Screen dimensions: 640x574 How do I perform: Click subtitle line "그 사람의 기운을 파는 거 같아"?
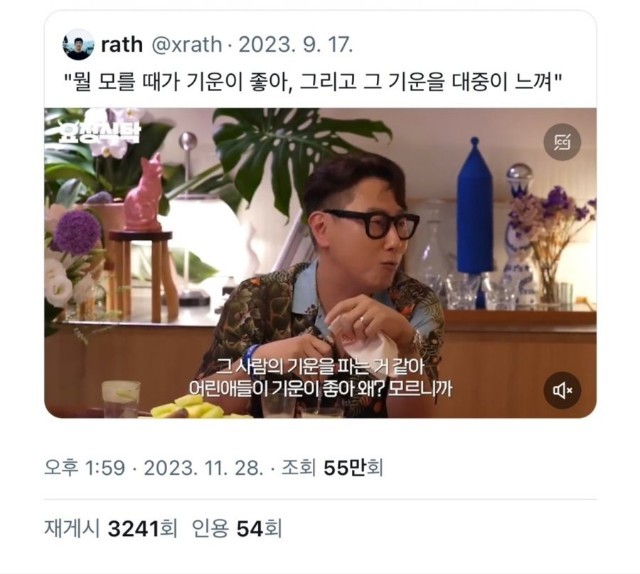(x=320, y=367)
